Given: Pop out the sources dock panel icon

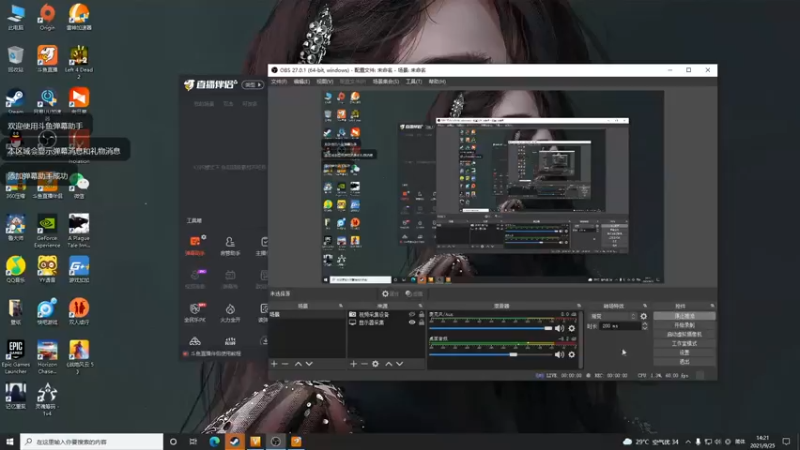Looking at the screenshot, I should pyautogui.click(x=420, y=306).
